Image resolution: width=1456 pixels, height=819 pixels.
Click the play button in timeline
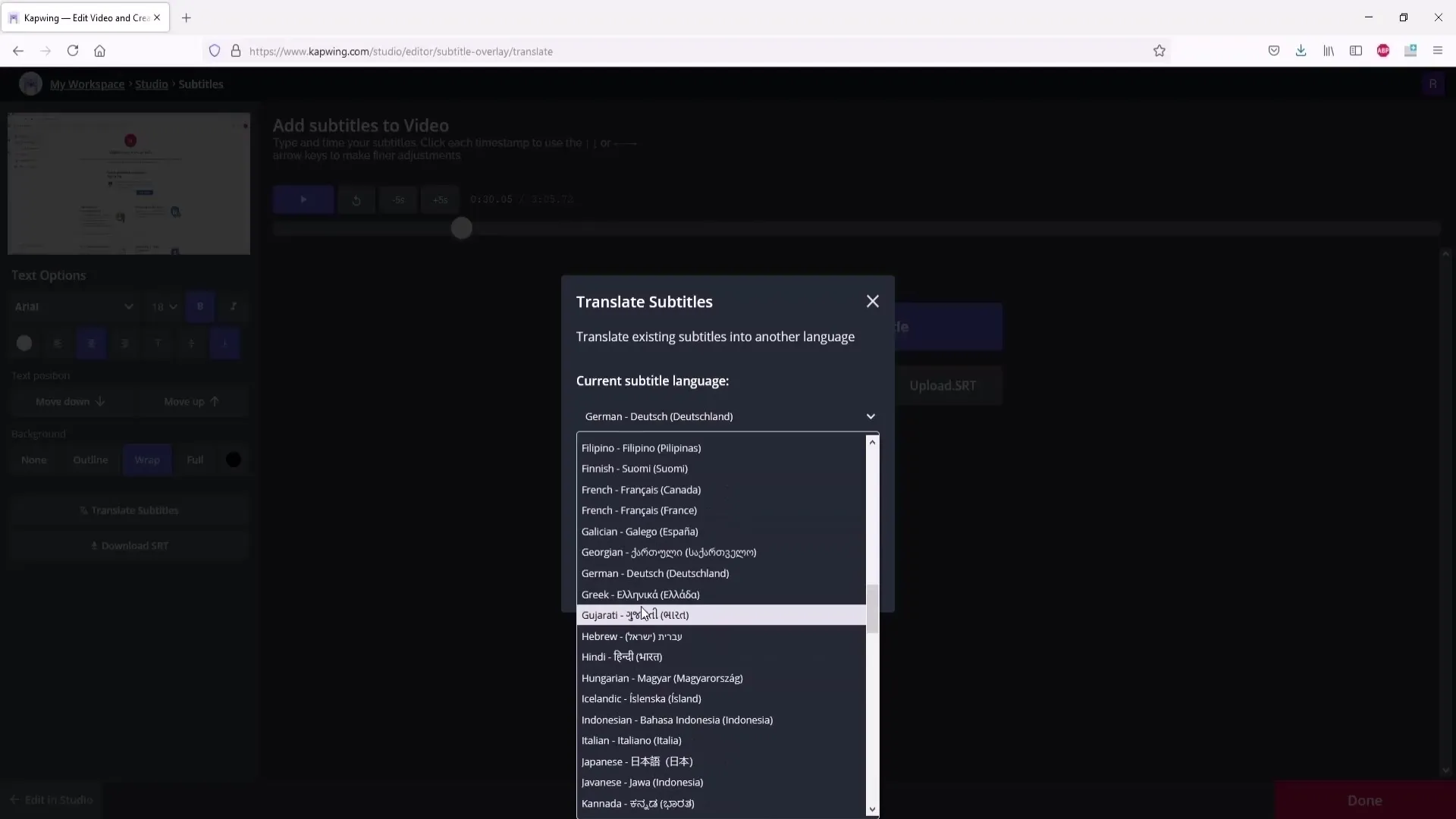coord(303,199)
